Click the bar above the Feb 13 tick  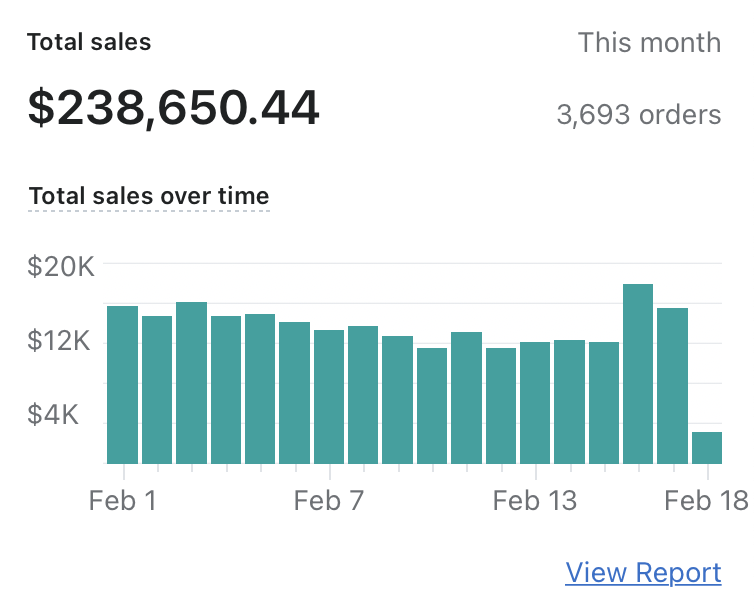coord(535,403)
